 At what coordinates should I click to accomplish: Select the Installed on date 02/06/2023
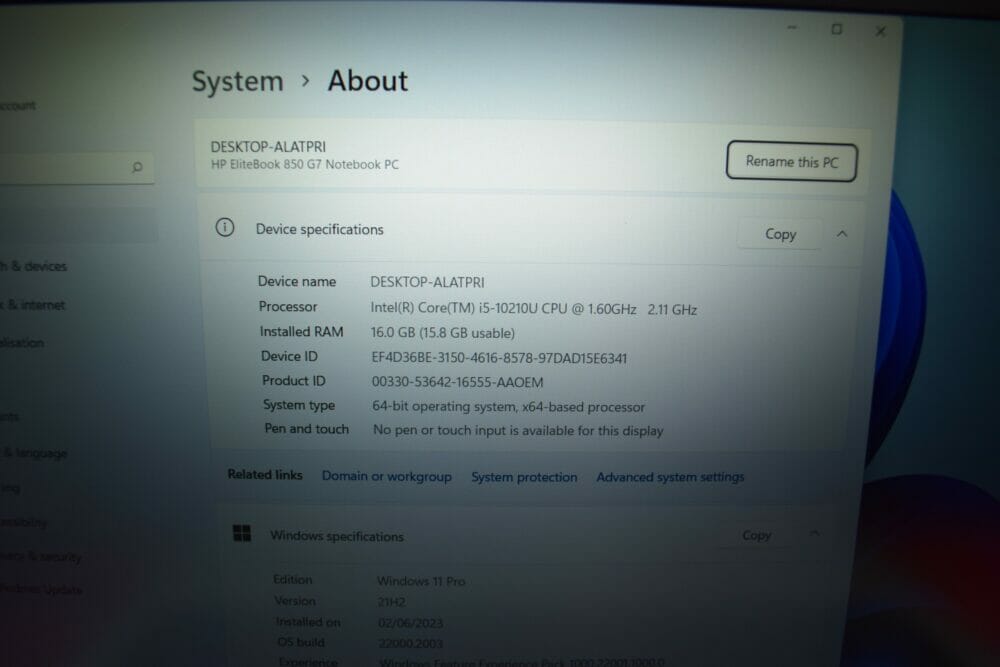pos(410,622)
